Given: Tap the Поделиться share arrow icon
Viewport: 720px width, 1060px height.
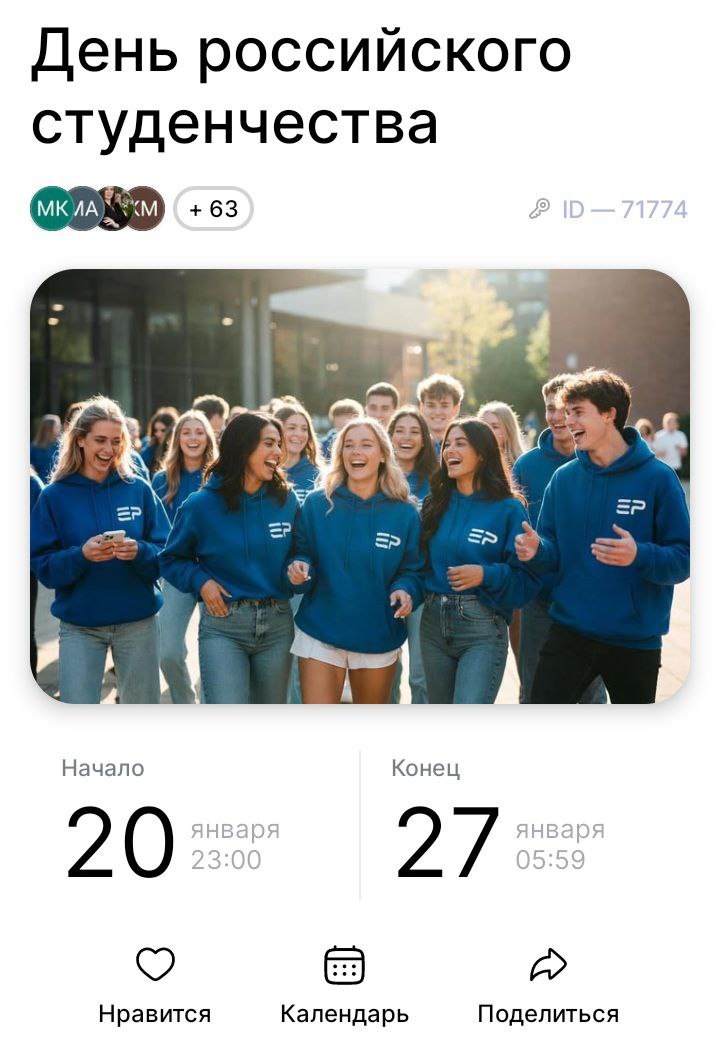Looking at the screenshot, I should (548, 965).
